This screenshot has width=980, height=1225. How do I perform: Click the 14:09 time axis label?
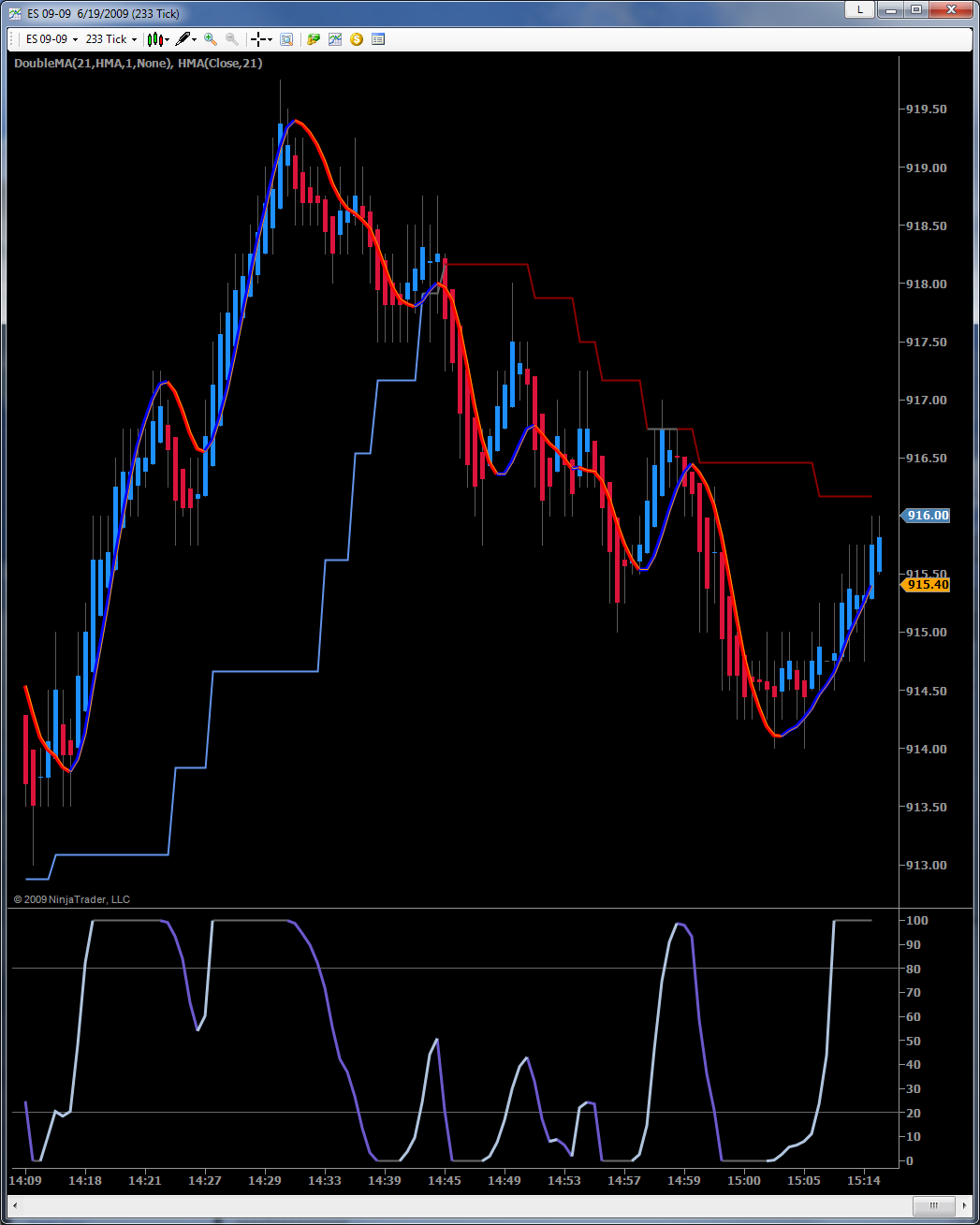coord(25,1181)
